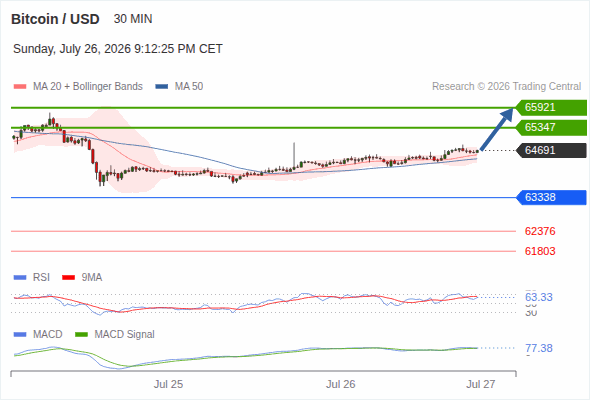590x400 pixels.
Task: Click the blue upward forecast arrow
Action: 497,129
